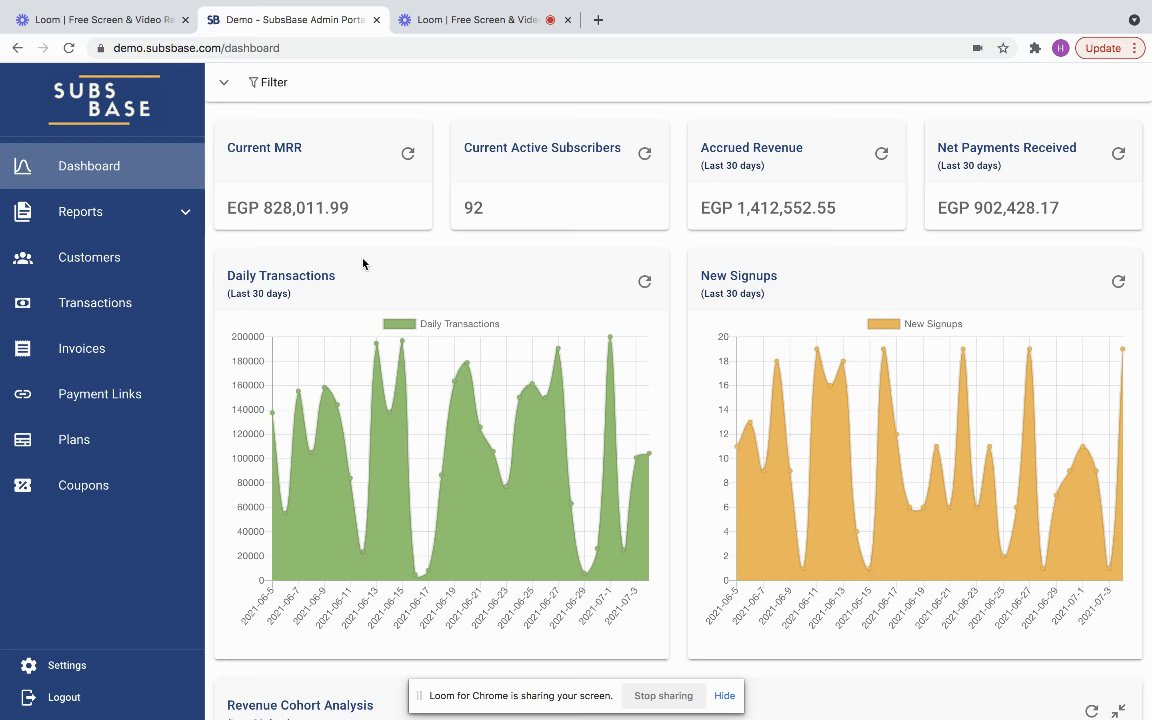Reload the current page
This screenshot has width=1152, height=720.
pos(69,48)
